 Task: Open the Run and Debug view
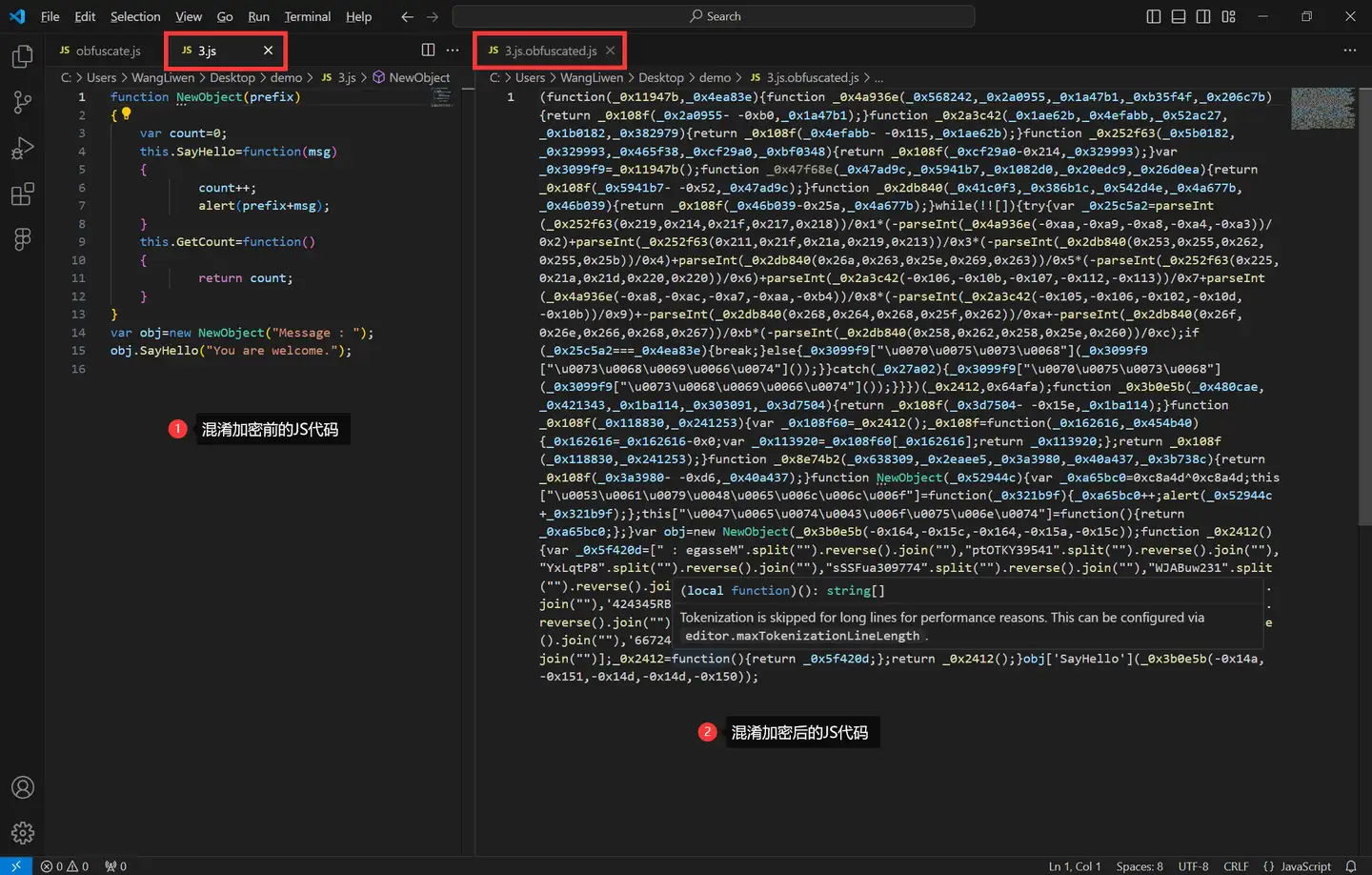pos(22,149)
